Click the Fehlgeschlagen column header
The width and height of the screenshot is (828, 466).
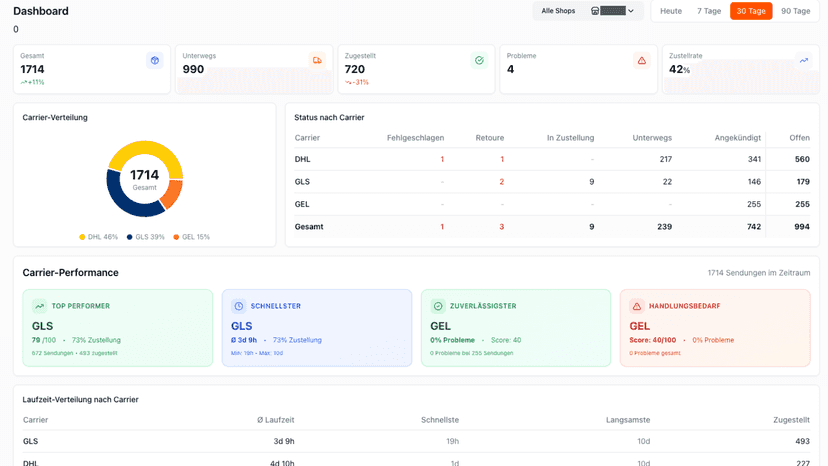[x=415, y=138]
